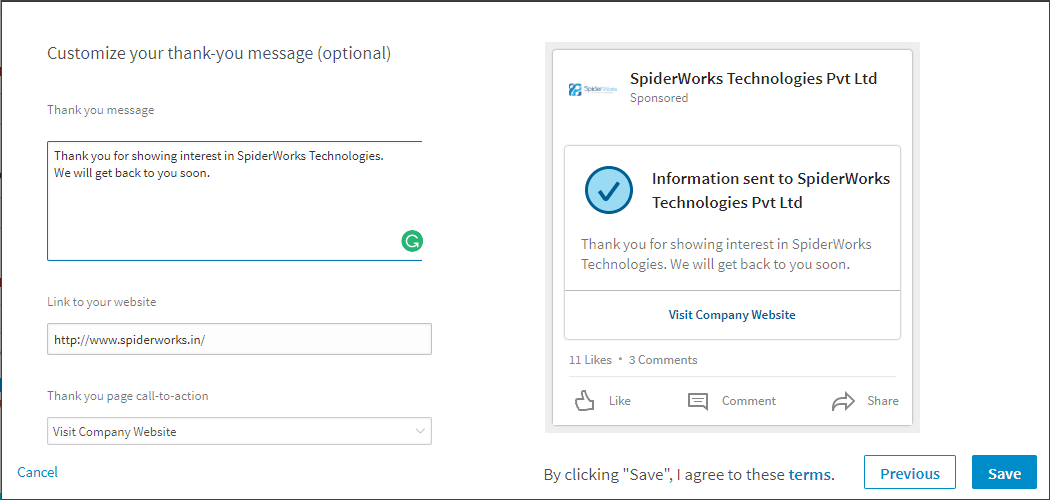Click the Share arrow icon
1050x500 pixels.
[x=843, y=401]
